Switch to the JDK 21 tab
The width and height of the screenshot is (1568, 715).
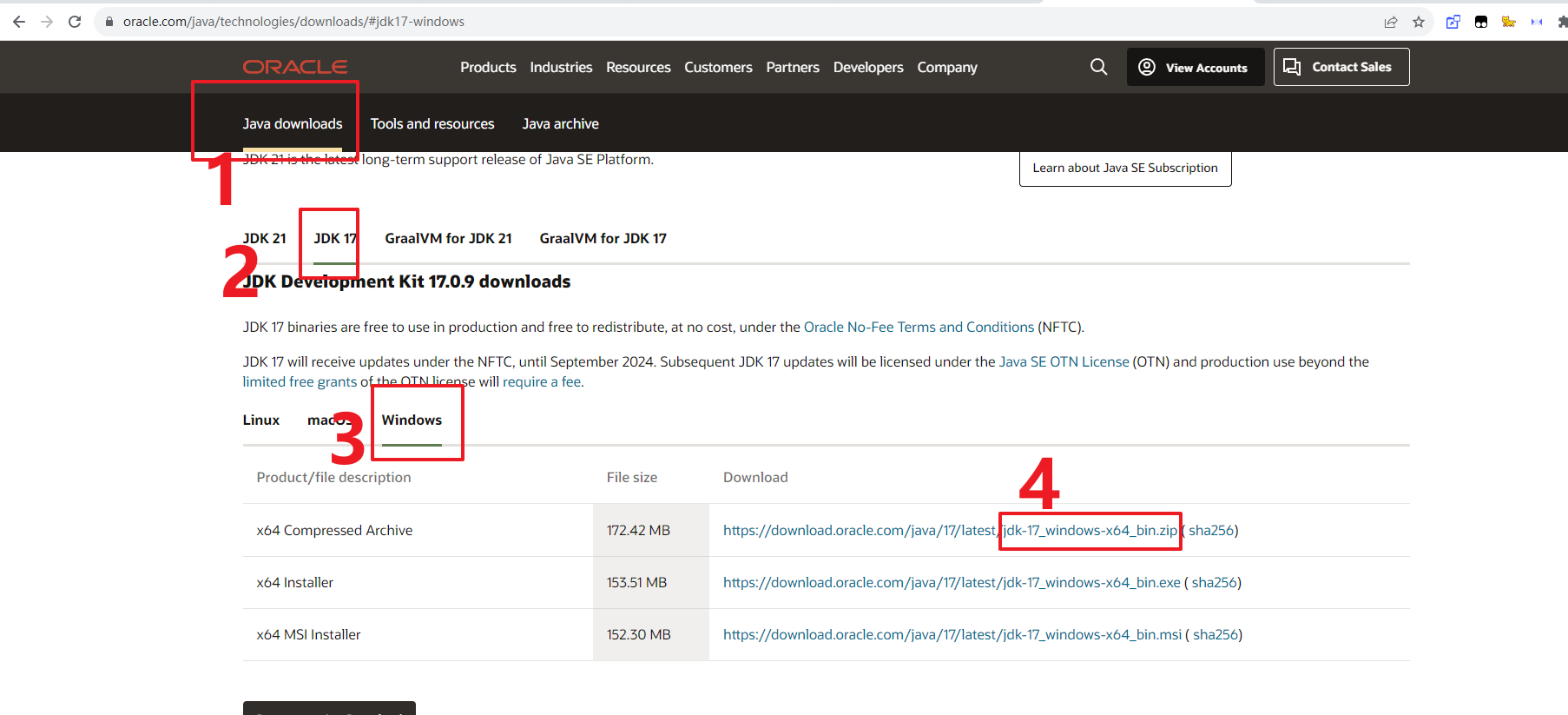click(264, 238)
